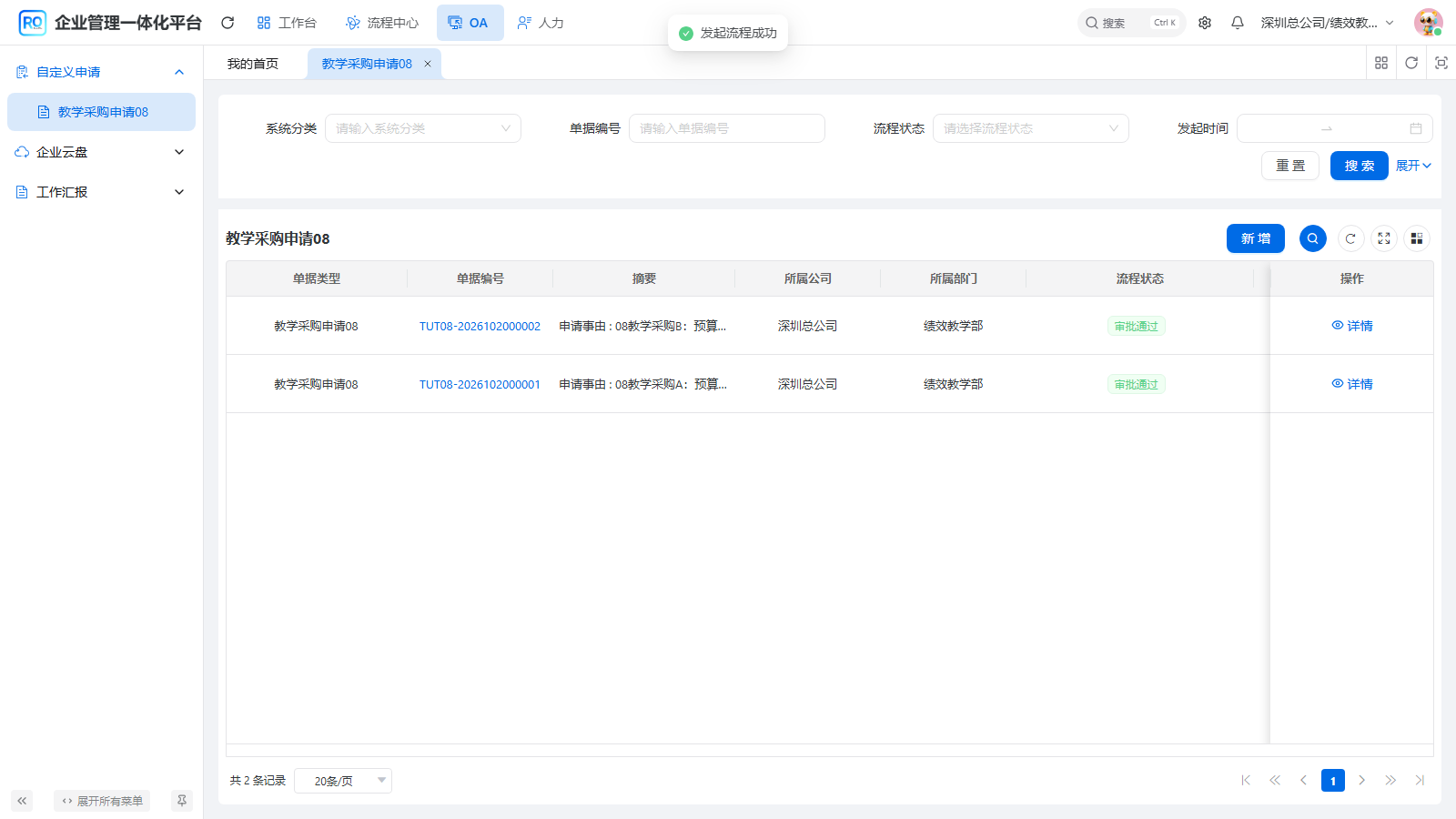This screenshot has width=1456, height=819.
Task: Open the date picker calendar icon
Action: point(1416,128)
